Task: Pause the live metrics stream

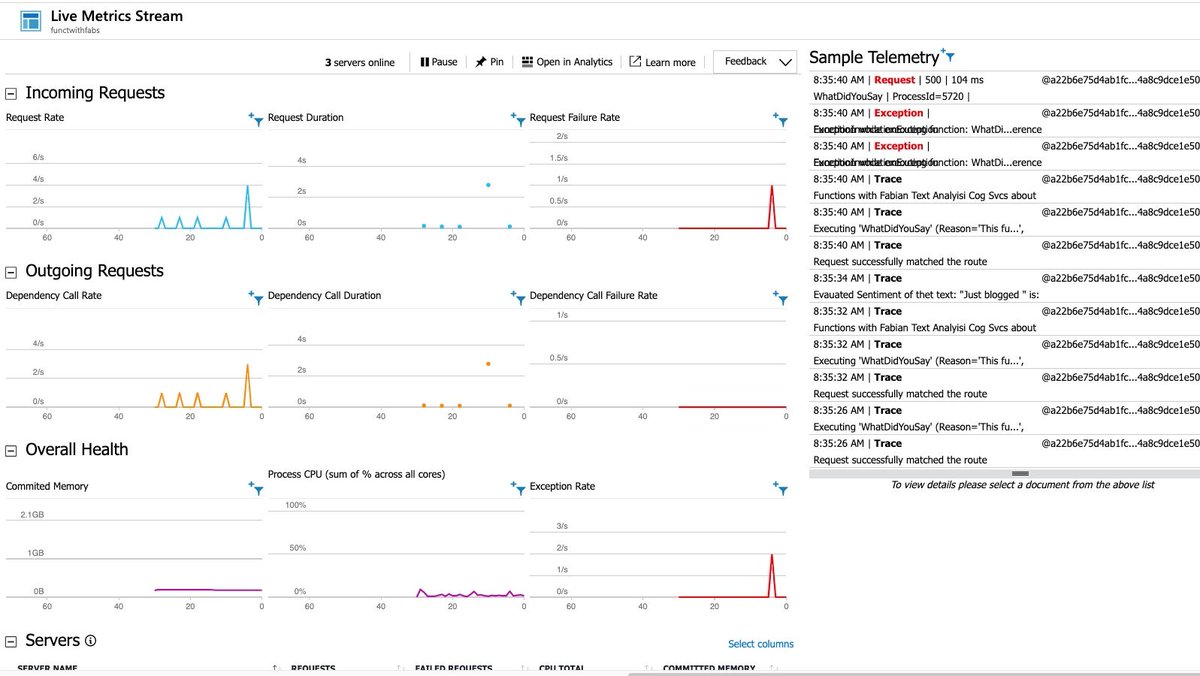Action: click(439, 62)
